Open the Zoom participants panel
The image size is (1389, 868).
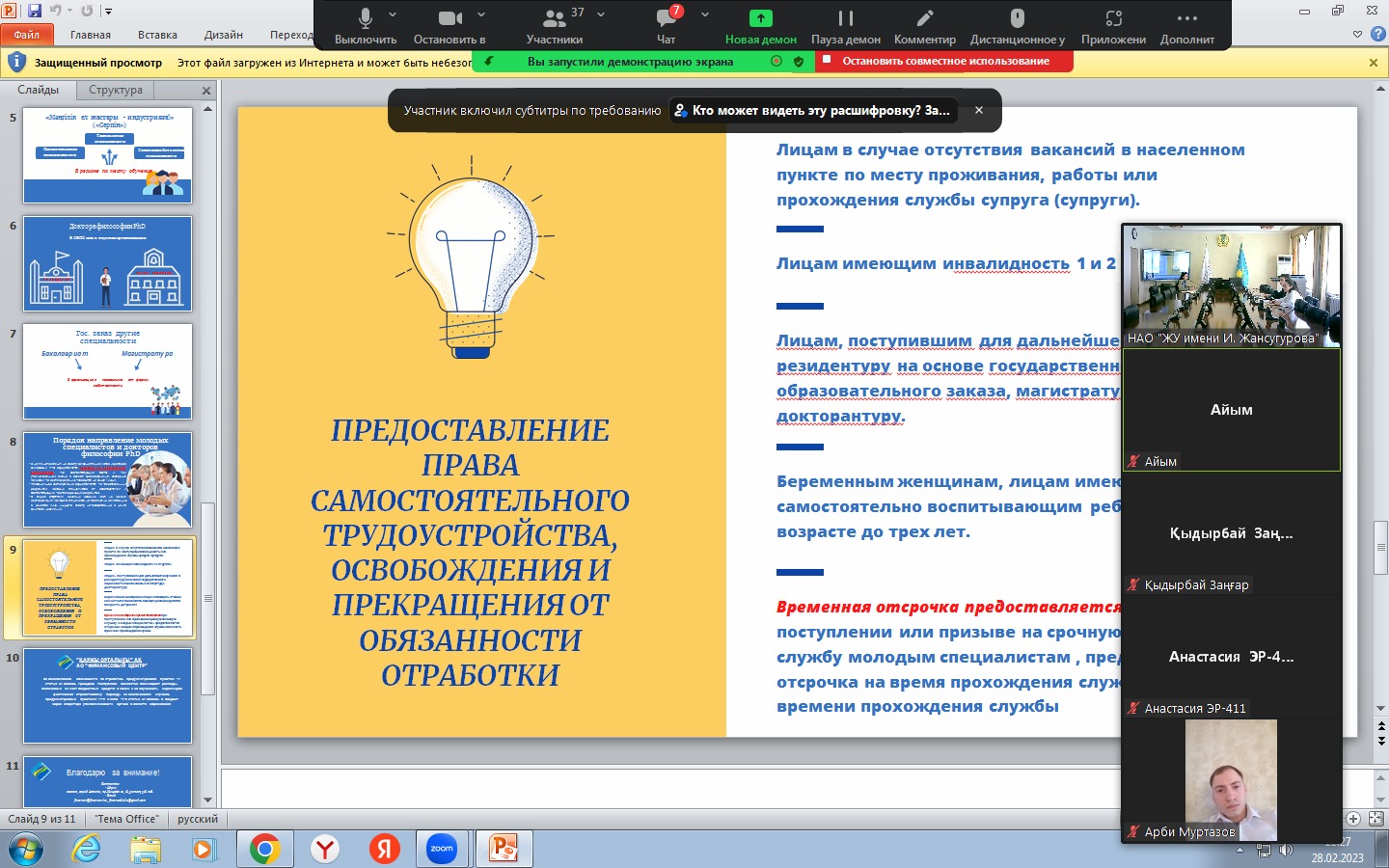coord(555,25)
